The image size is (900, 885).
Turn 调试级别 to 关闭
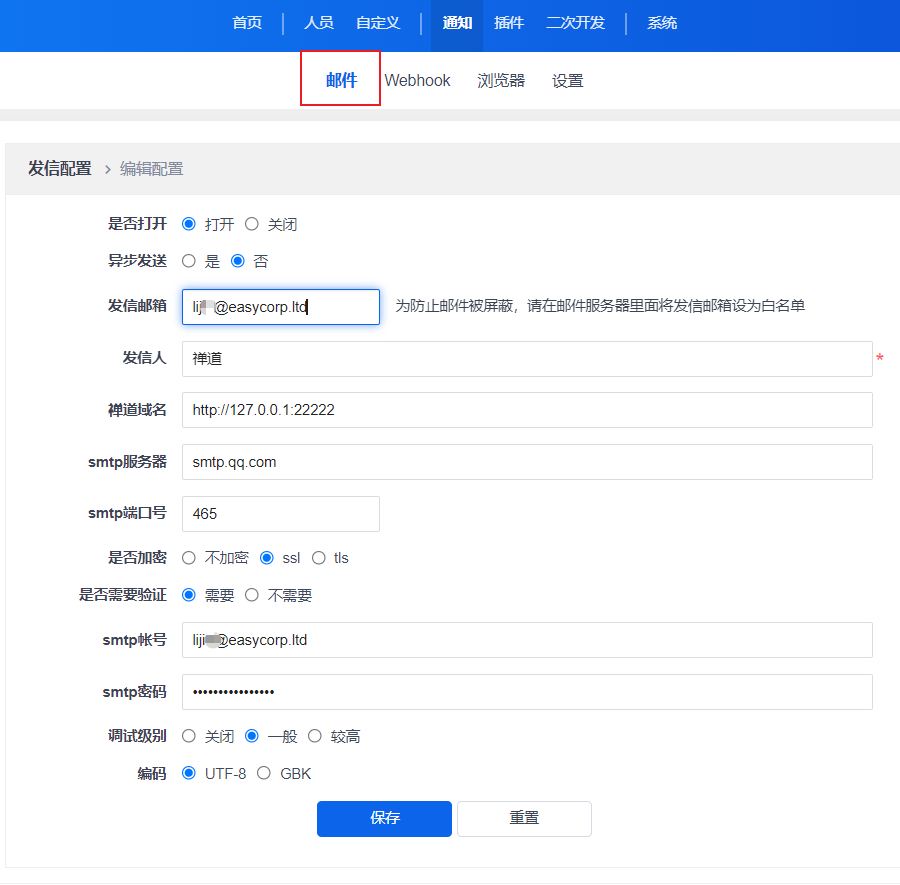point(189,736)
